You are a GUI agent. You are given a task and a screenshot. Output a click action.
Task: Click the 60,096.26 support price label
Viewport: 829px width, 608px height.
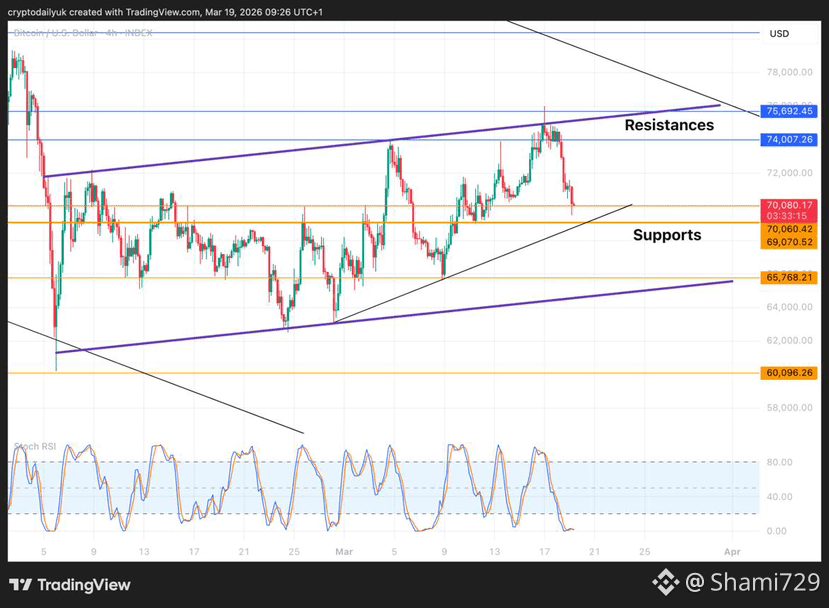click(x=789, y=373)
